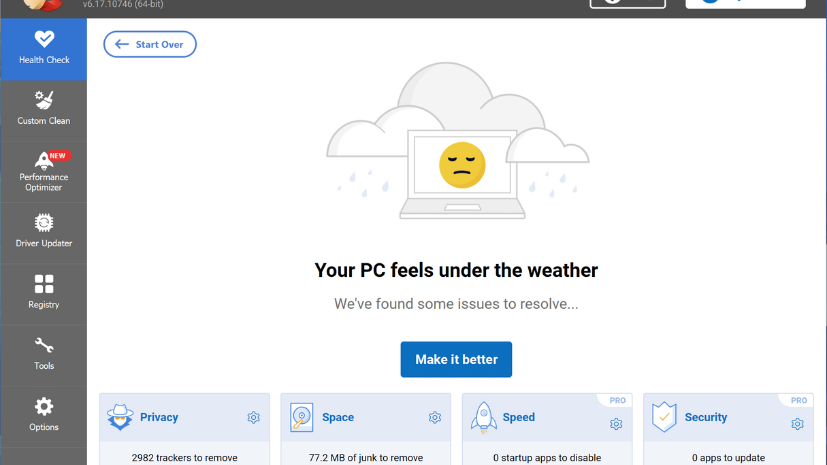Click the Privacy spy-hat icon
The height and width of the screenshot is (465, 827).
120,418
